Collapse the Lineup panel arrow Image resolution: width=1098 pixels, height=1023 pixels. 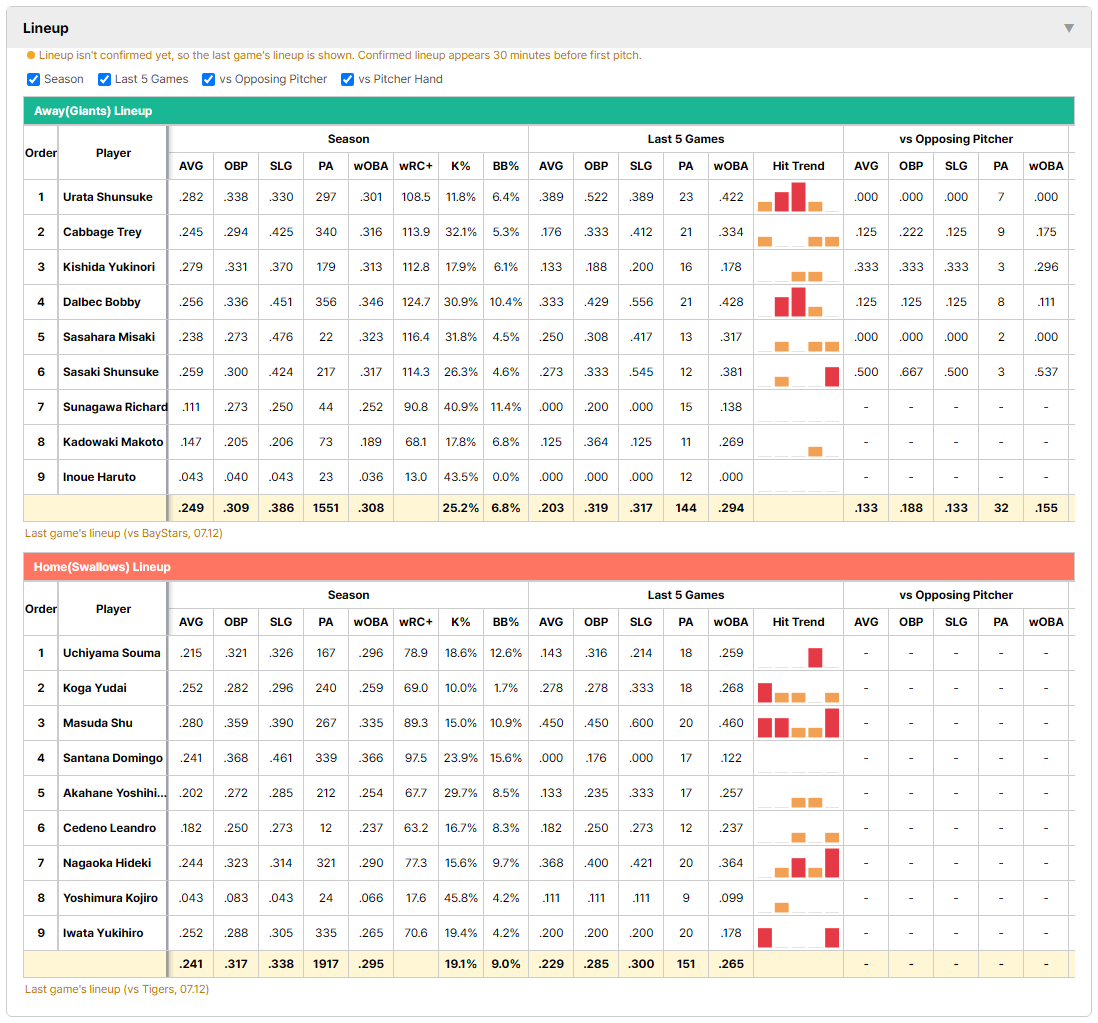[x=1069, y=28]
